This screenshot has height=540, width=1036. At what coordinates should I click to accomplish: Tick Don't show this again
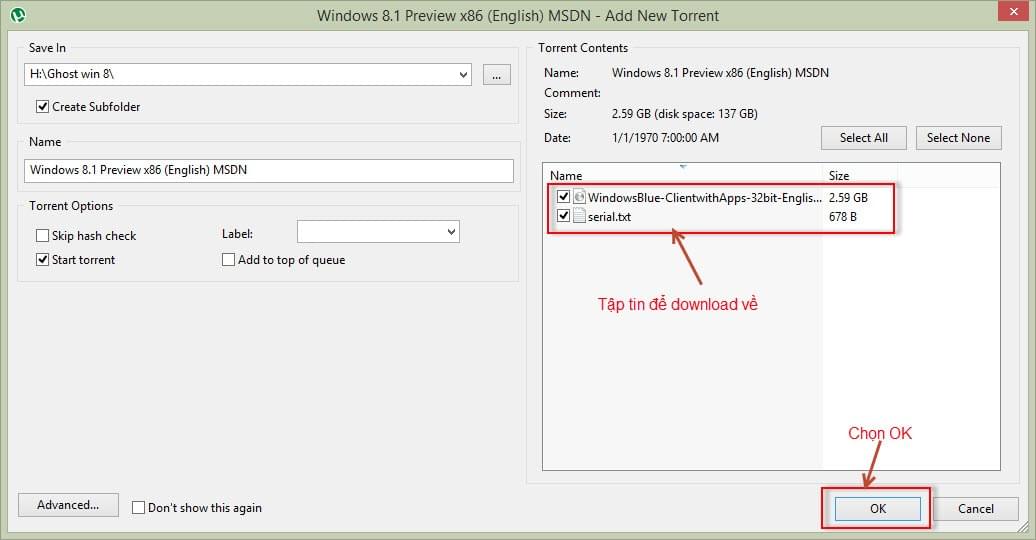tap(138, 508)
